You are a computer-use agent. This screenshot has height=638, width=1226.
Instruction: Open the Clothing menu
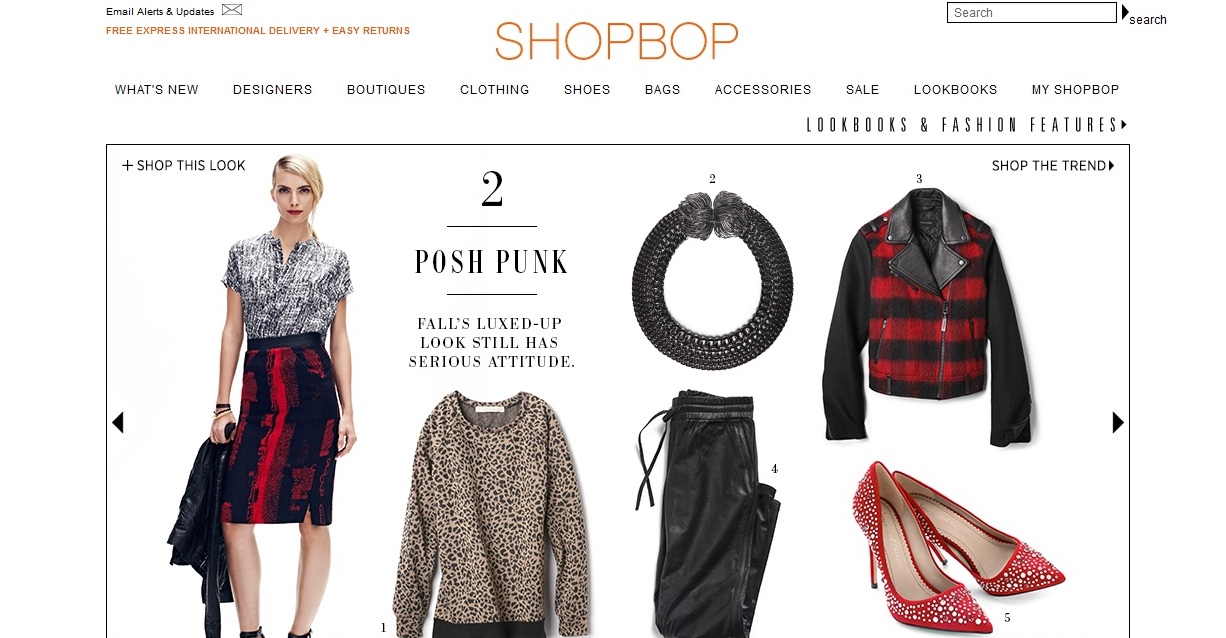(x=495, y=90)
